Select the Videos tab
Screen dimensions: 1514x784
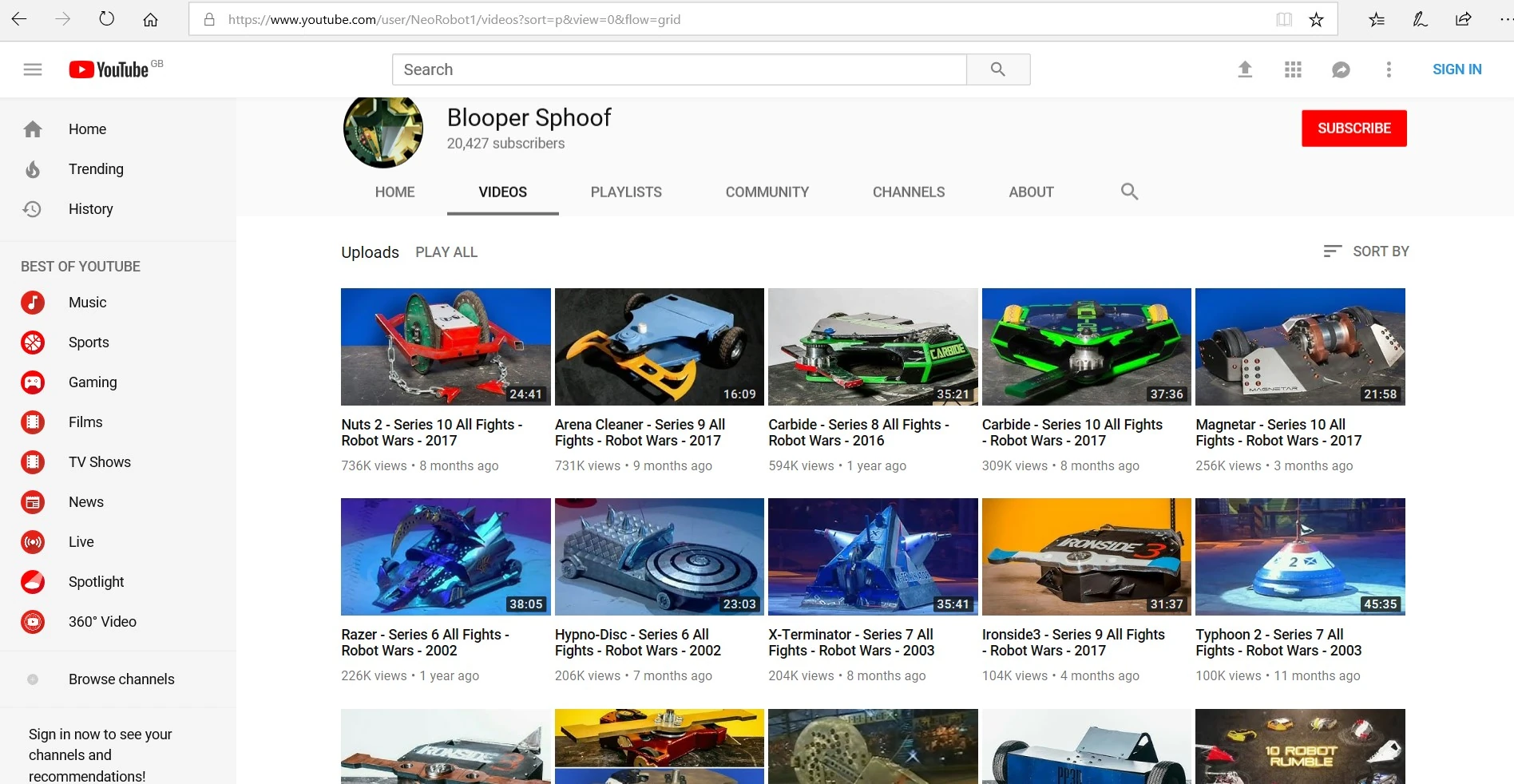tap(503, 192)
